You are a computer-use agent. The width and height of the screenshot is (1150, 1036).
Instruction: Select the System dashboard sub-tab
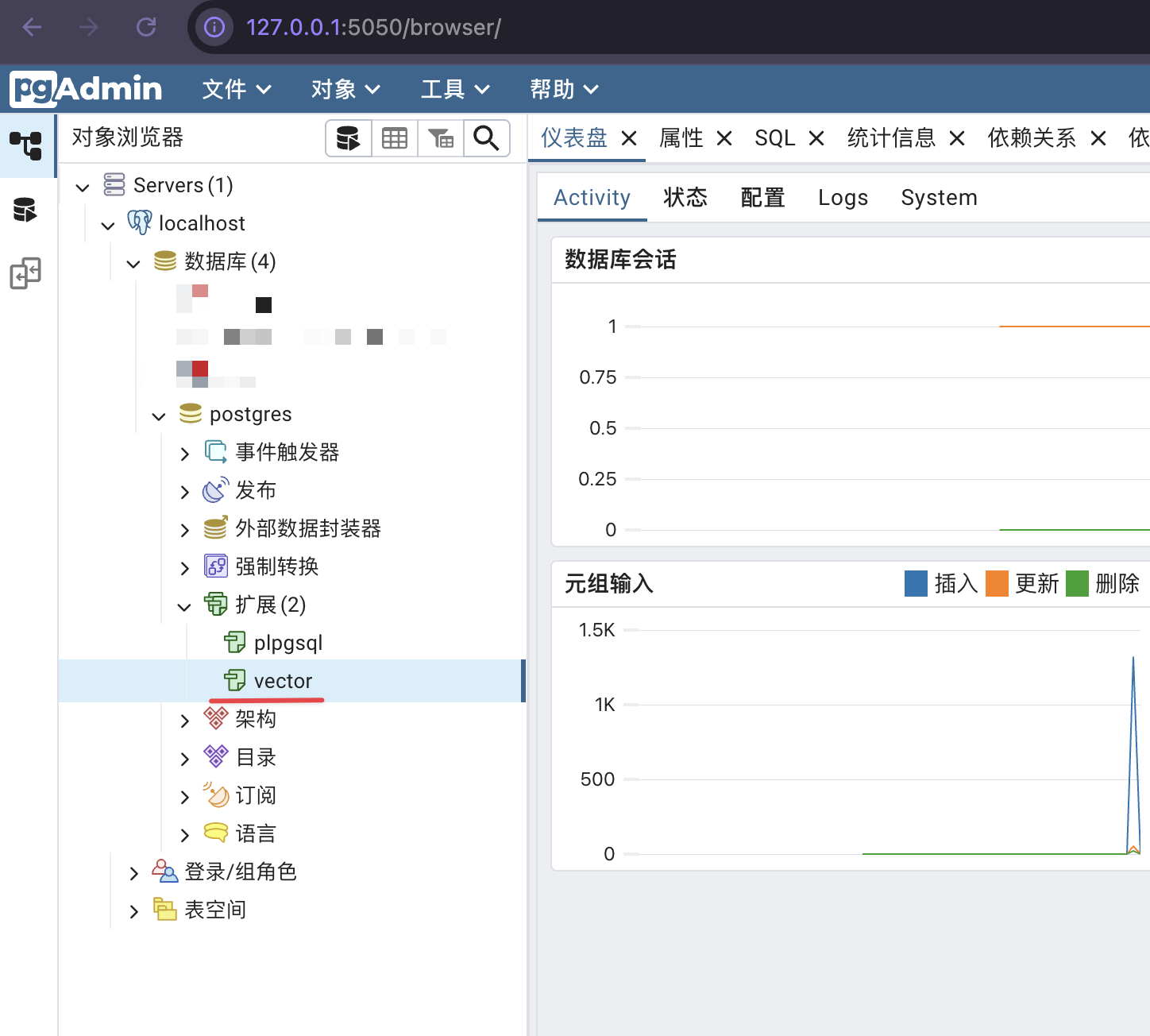940,197
